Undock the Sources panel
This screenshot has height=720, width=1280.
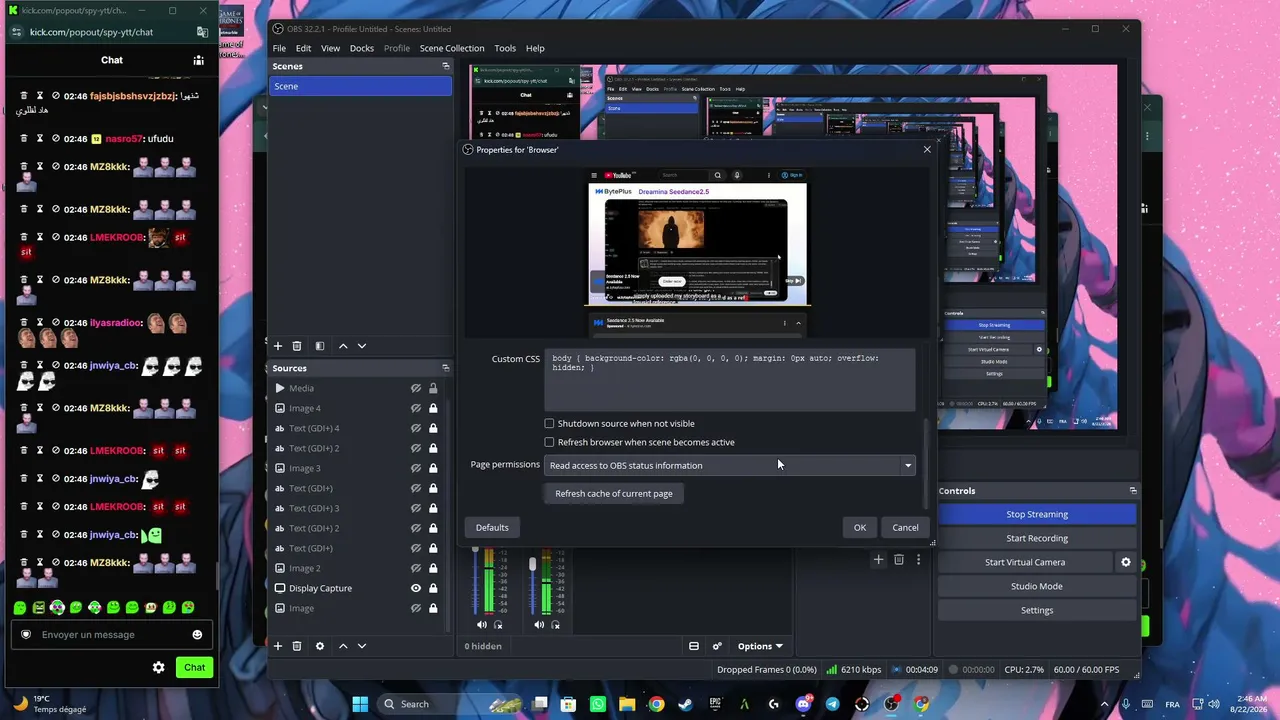(x=446, y=368)
